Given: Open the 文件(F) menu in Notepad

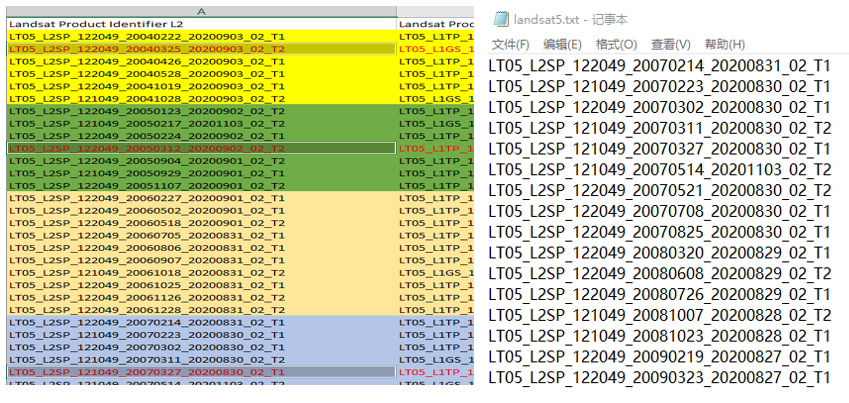Looking at the screenshot, I should pos(511,44).
